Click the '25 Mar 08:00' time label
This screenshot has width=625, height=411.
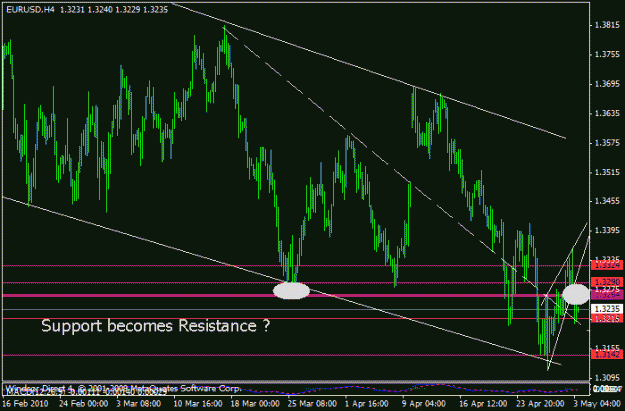(x=312, y=403)
